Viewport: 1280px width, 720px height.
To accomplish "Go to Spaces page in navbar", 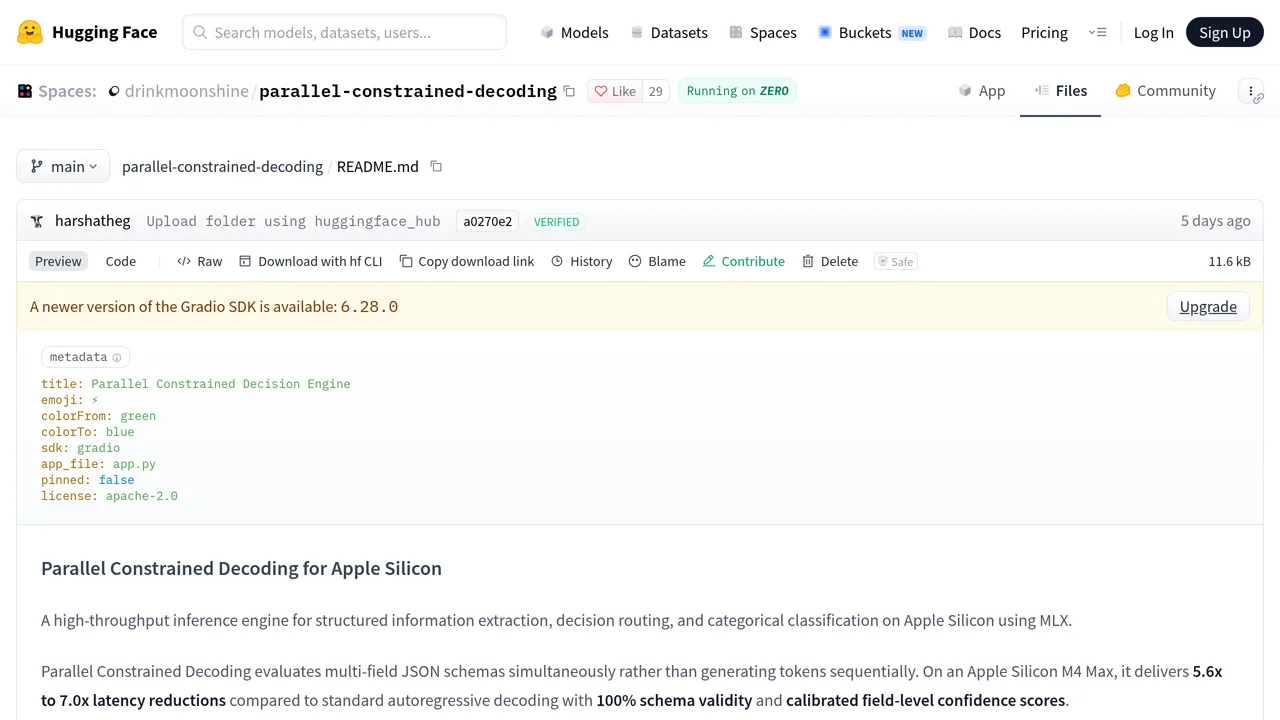I will click(x=763, y=32).
